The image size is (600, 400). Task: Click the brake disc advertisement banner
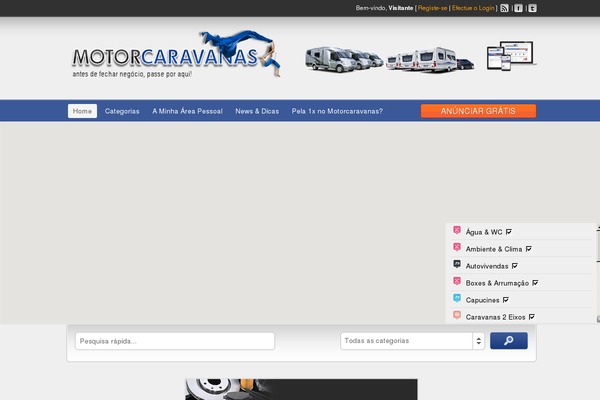pyautogui.click(x=302, y=389)
